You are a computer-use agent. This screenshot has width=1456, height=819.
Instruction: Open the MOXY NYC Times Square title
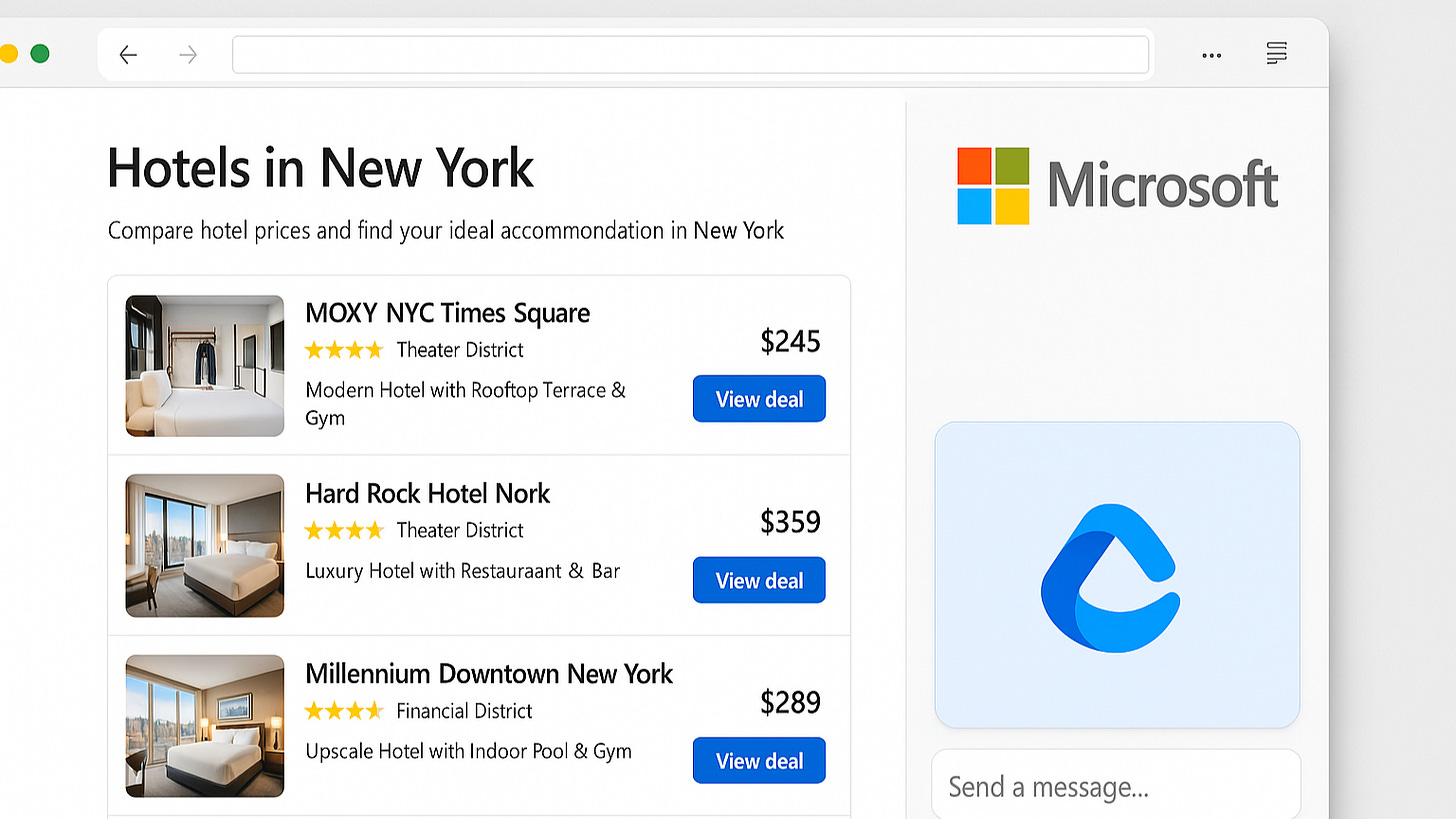[447, 313]
